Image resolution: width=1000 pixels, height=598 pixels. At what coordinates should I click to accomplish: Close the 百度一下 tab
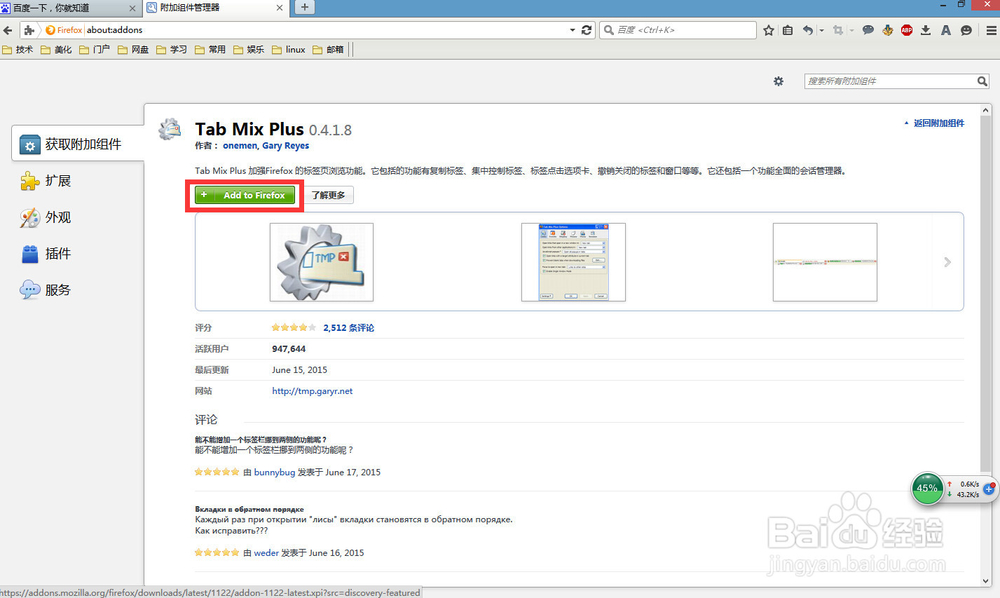coord(133,8)
